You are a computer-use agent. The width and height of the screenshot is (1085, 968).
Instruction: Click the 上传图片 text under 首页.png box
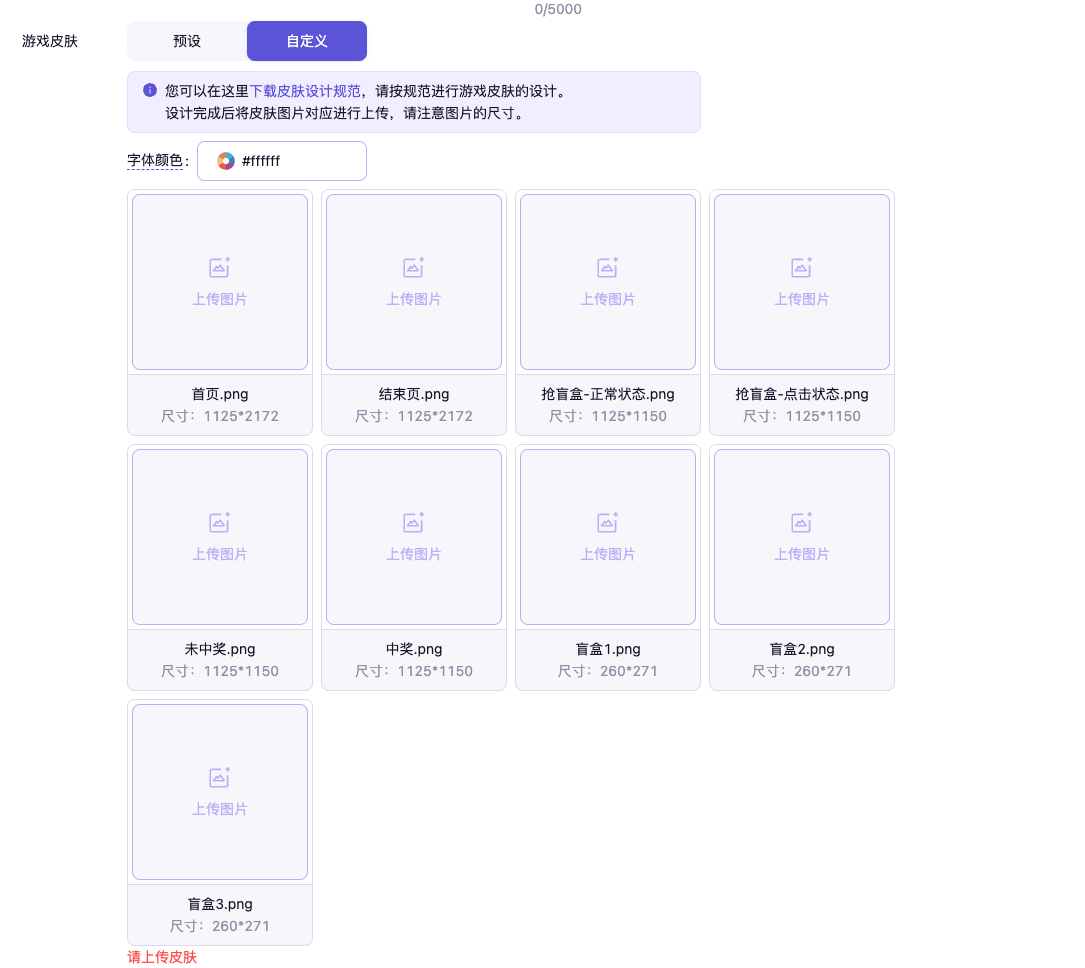tap(220, 299)
